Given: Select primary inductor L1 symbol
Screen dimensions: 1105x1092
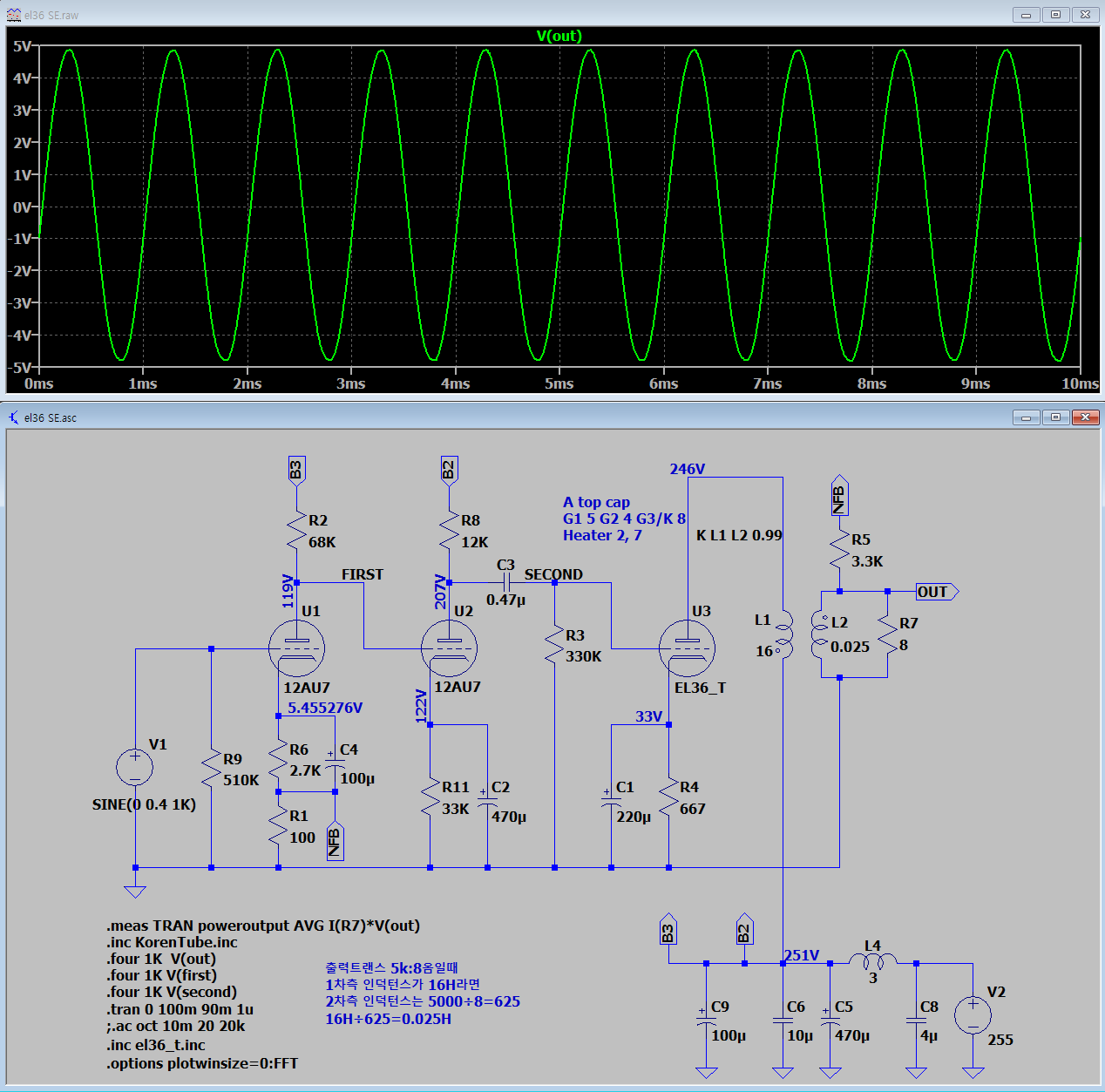Looking at the screenshot, I should pyautogui.click(x=783, y=634).
